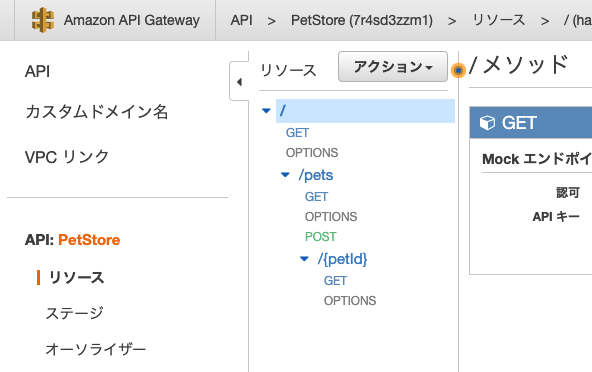Select the リソース breadcrumb in header

tap(499, 20)
